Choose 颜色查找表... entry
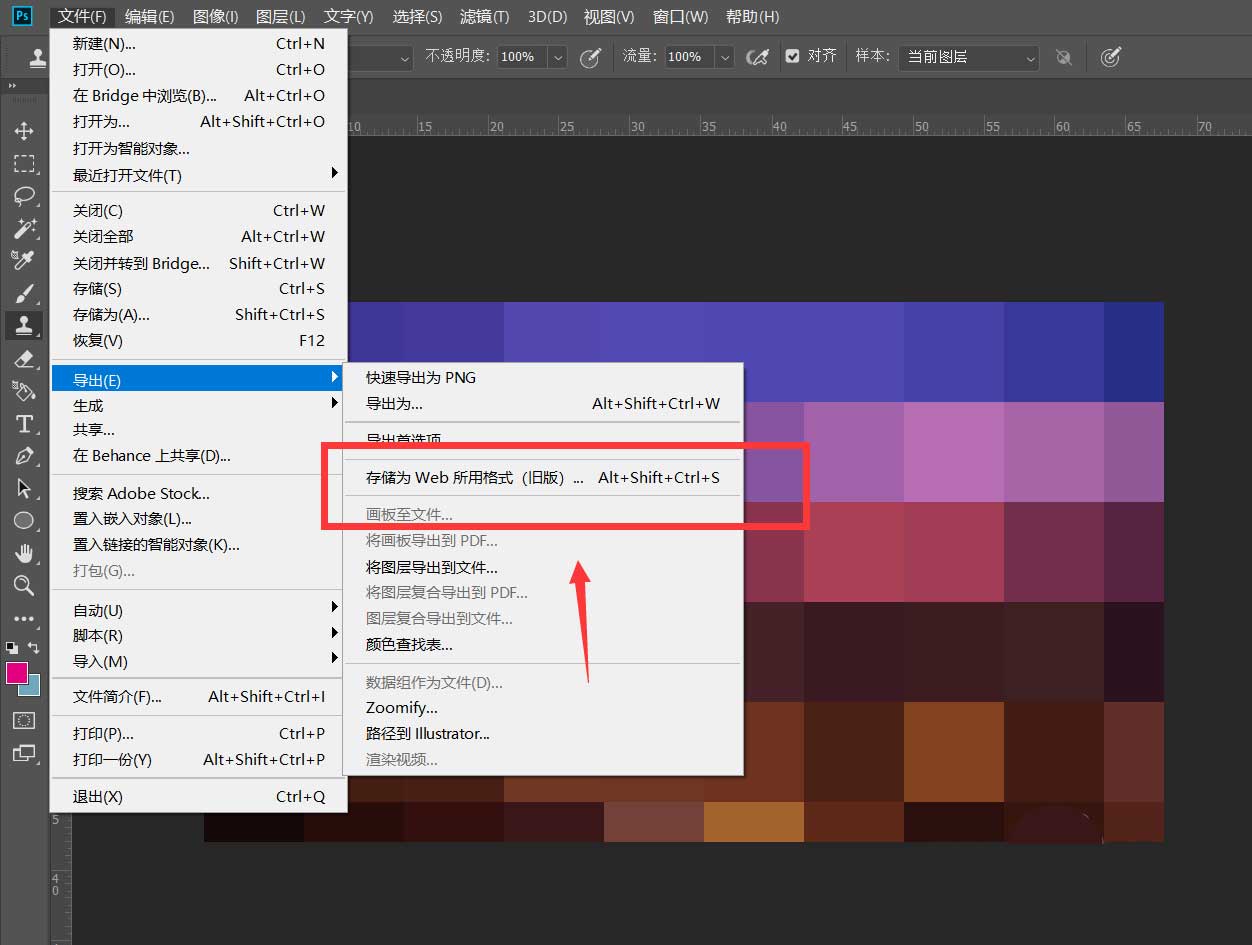 coord(543,644)
